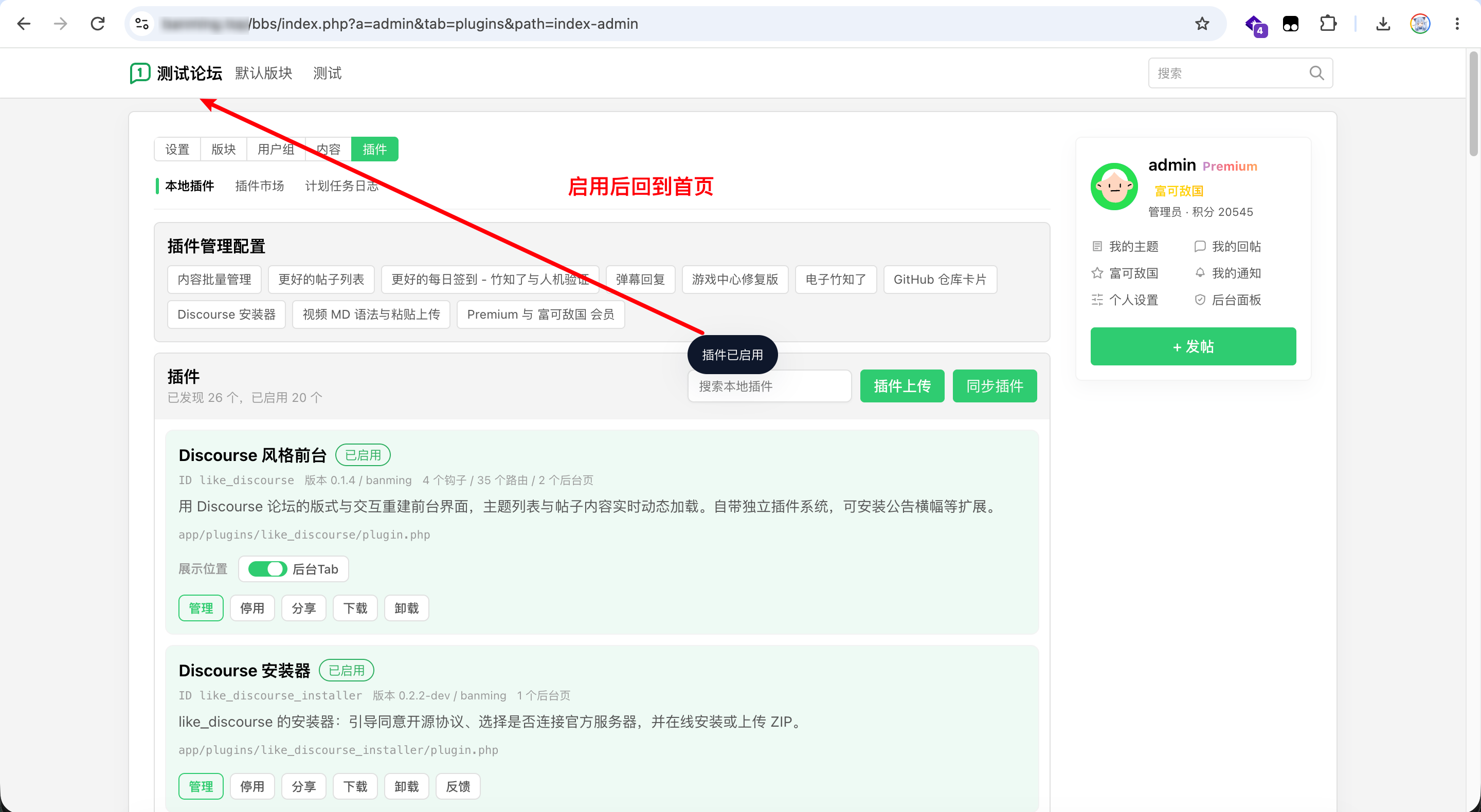Toggle the 后台Tab switch for Discourse 风格前台
The image size is (1481, 812).
267,569
